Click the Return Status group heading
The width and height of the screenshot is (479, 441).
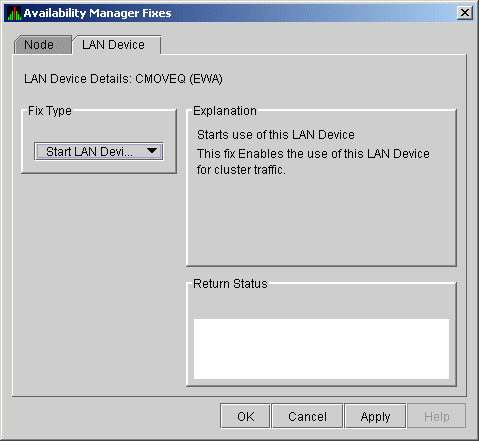[230, 284]
